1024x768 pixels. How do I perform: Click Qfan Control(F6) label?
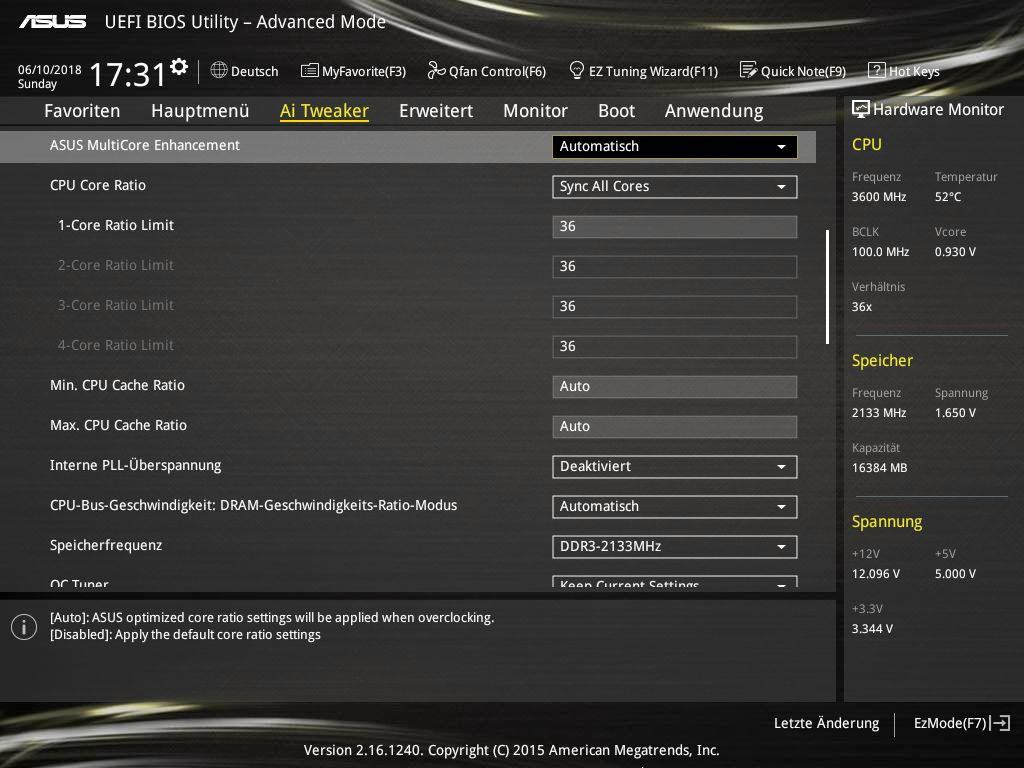(x=497, y=71)
